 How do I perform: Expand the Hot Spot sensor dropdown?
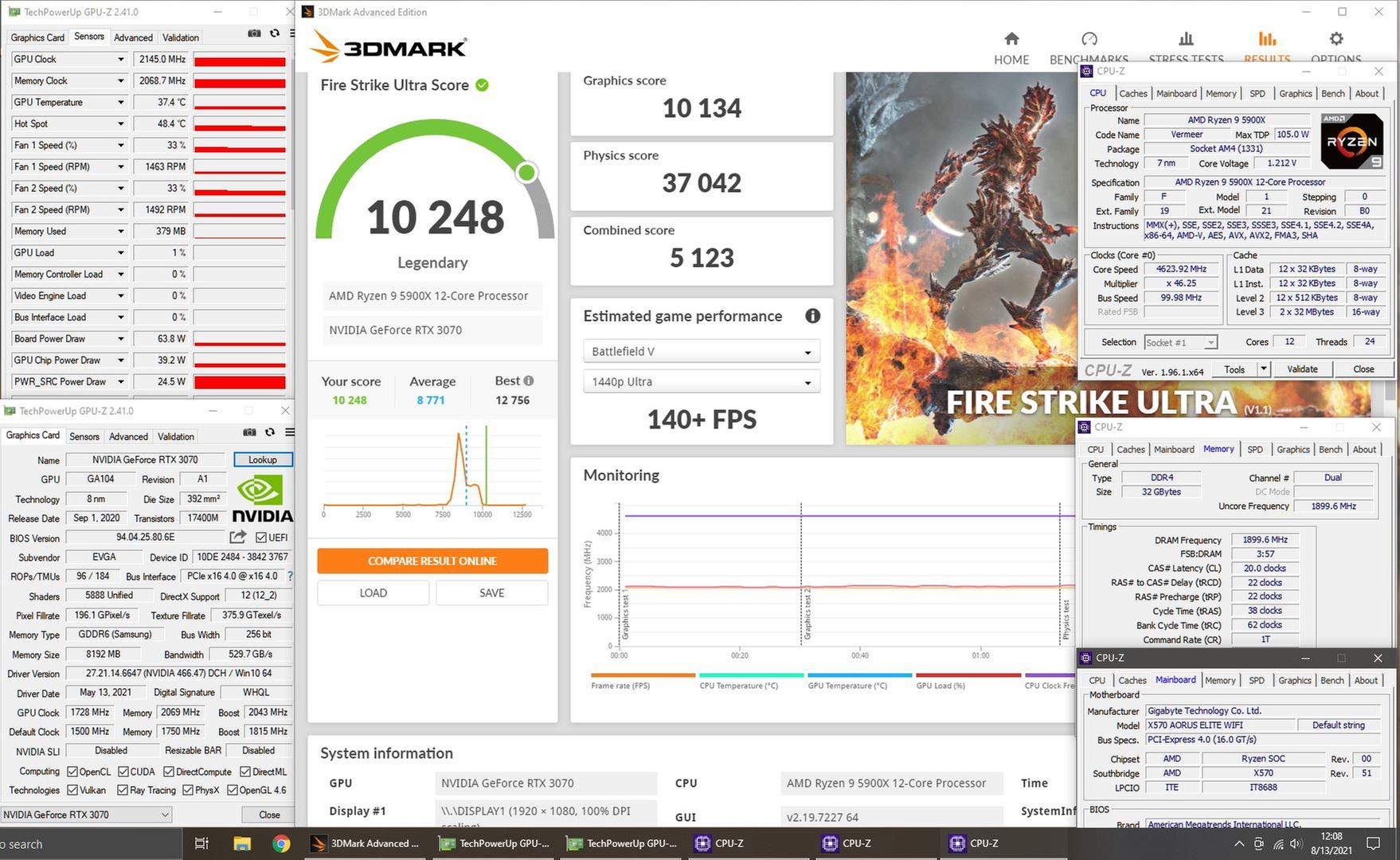pyautogui.click(x=120, y=123)
